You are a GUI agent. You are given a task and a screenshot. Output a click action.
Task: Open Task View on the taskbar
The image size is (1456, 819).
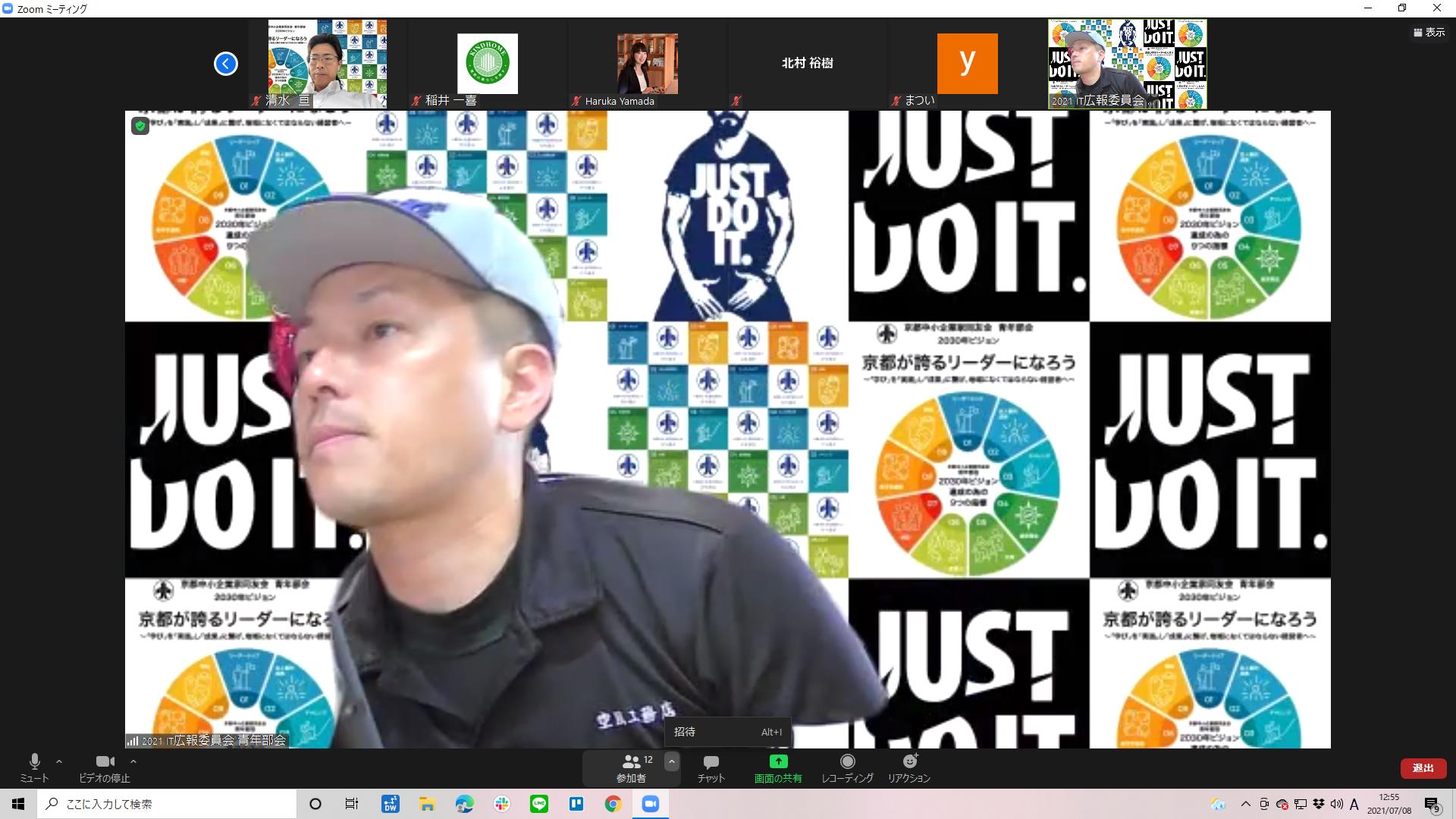352,804
